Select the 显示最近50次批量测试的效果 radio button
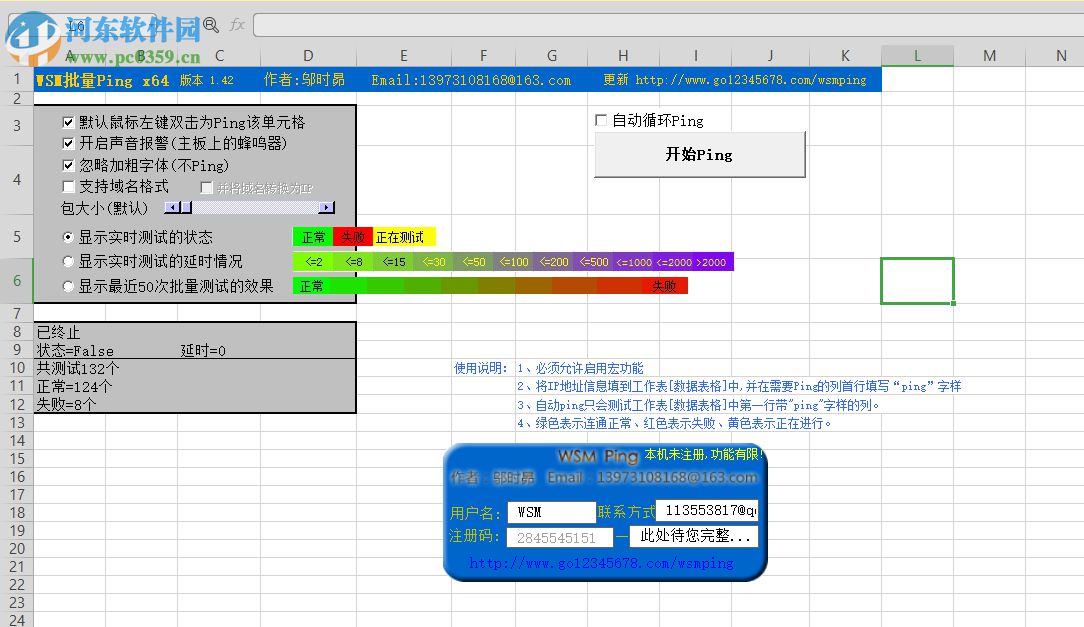Image resolution: width=1084 pixels, height=627 pixels. [x=67, y=283]
